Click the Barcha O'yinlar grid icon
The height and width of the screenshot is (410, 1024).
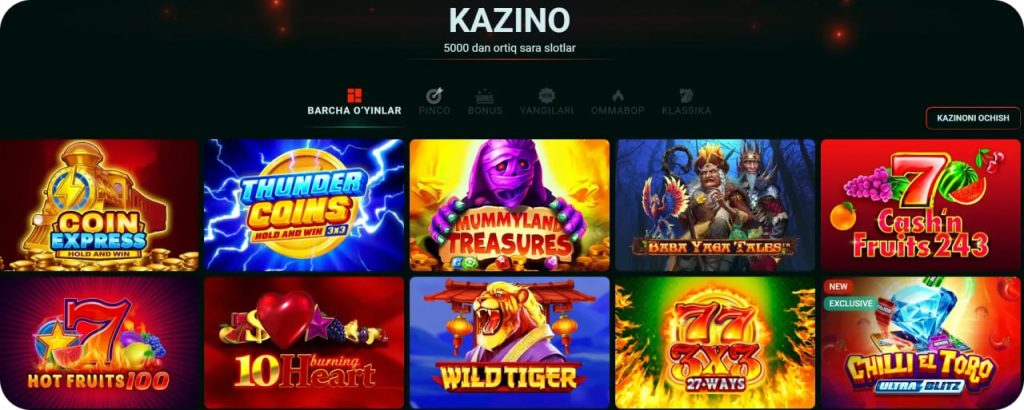(x=354, y=95)
